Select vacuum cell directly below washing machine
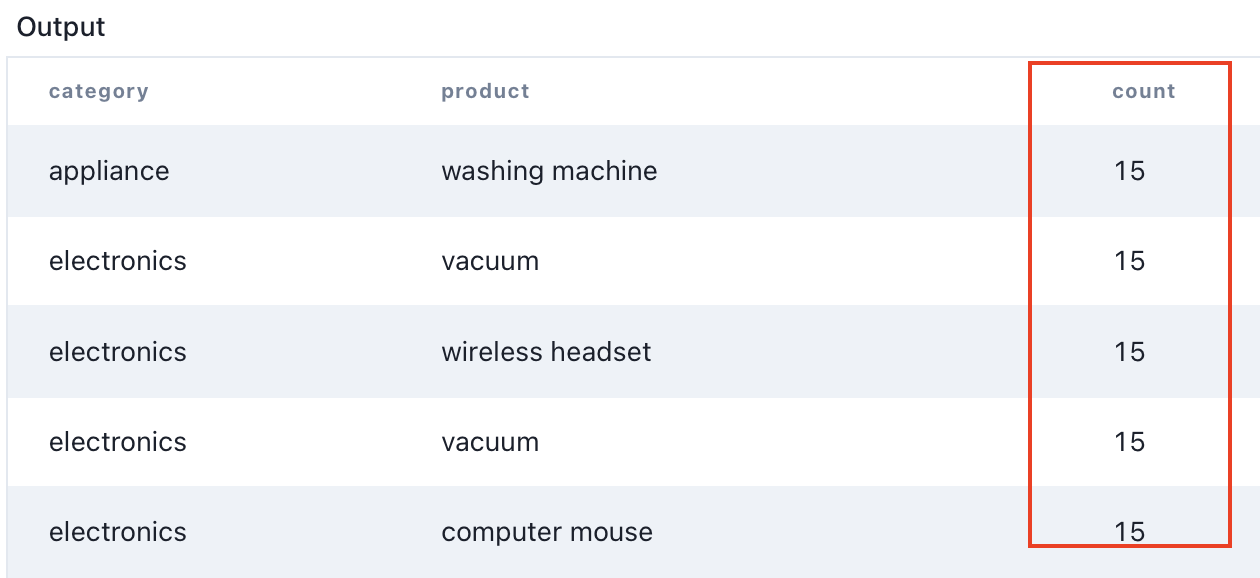This screenshot has width=1260, height=578. pyautogui.click(x=490, y=261)
